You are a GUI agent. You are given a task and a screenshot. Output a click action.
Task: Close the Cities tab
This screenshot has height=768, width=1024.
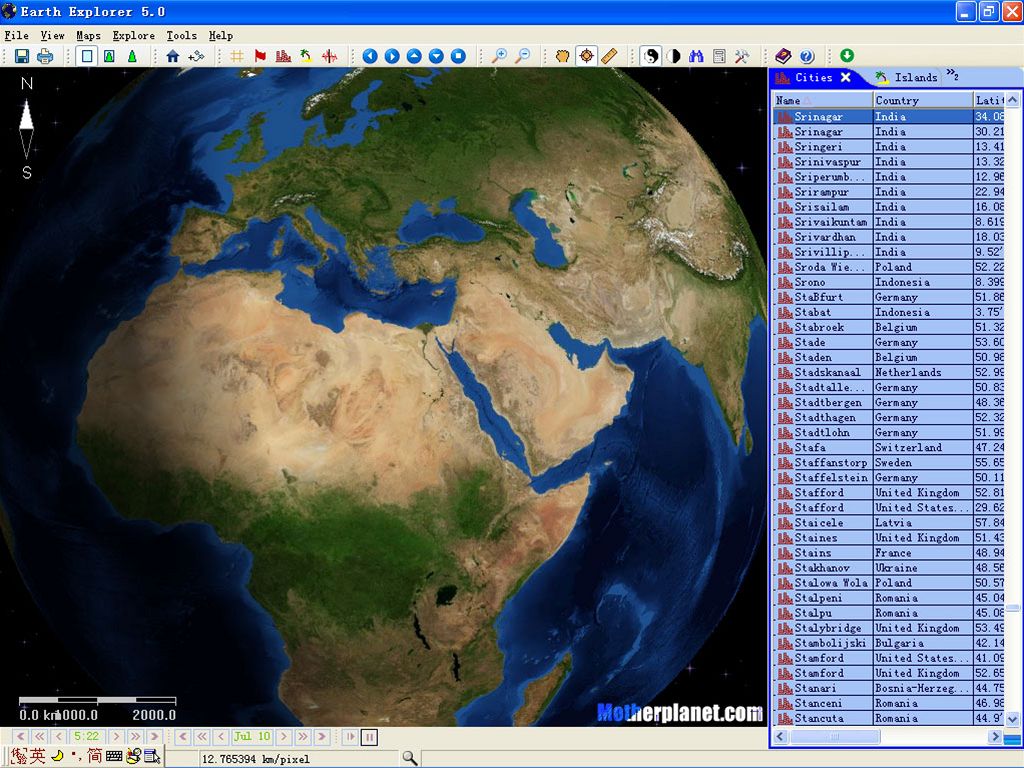pyautogui.click(x=846, y=77)
